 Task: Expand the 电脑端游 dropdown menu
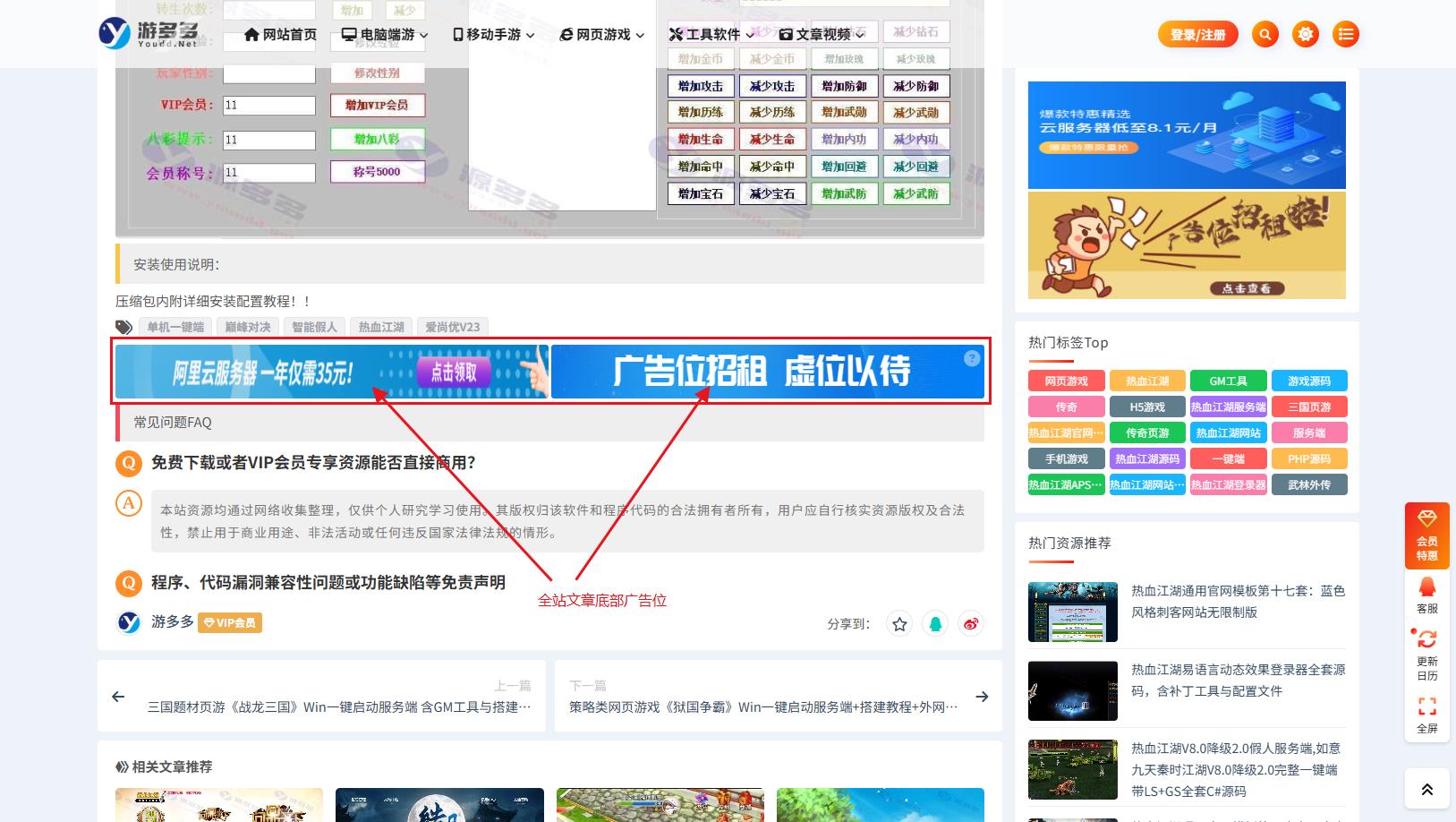click(385, 34)
